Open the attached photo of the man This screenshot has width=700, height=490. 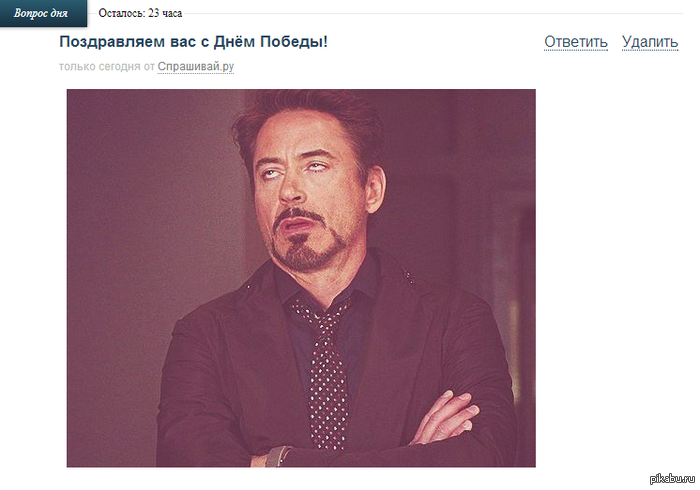301,278
